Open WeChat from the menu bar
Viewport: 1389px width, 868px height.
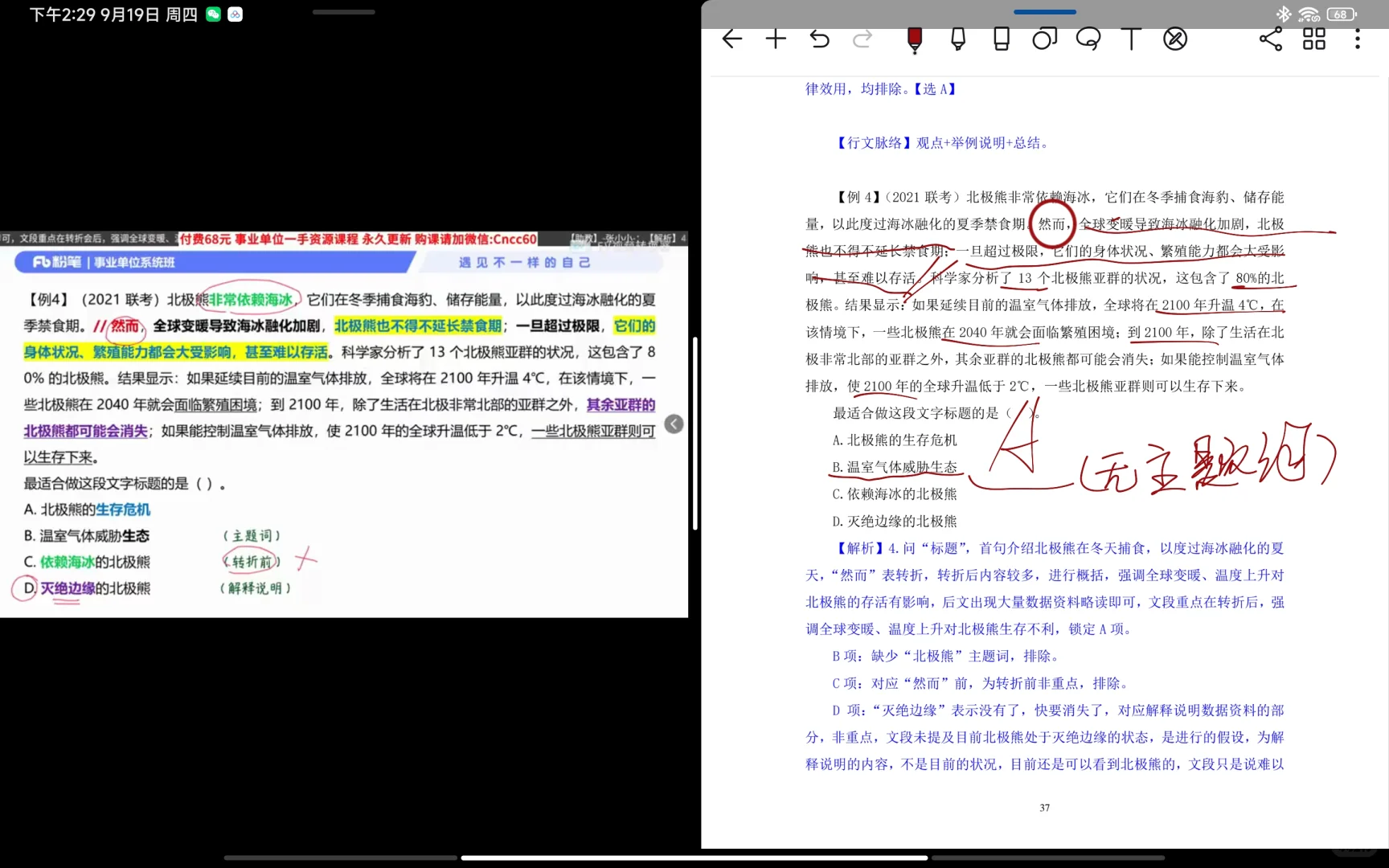212,14
